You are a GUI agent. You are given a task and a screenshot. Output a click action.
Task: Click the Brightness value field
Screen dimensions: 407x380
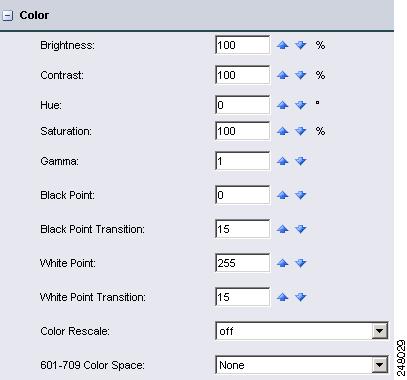pyautogui.click(x=243, y=45)
